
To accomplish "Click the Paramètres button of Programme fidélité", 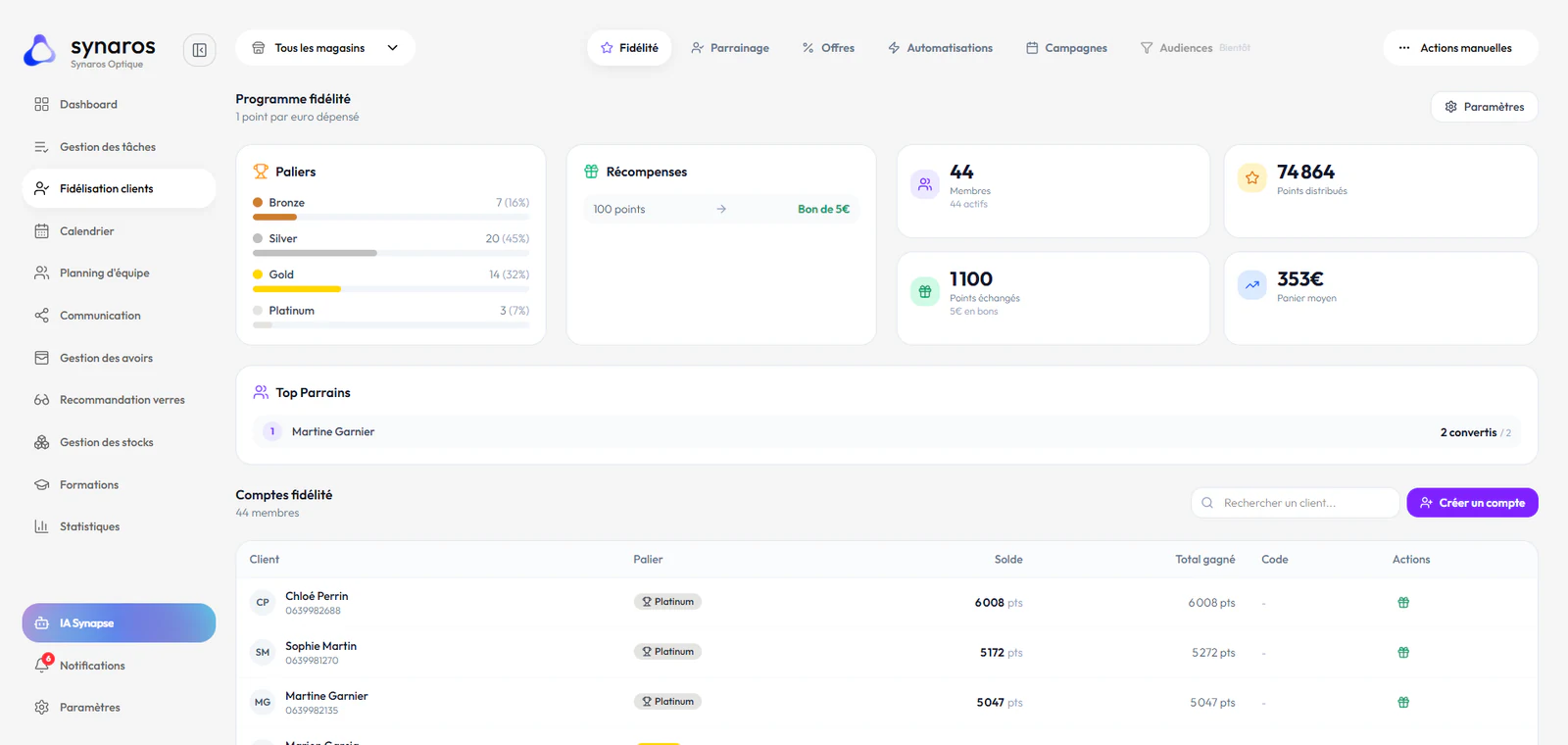I will point(1485,107).
